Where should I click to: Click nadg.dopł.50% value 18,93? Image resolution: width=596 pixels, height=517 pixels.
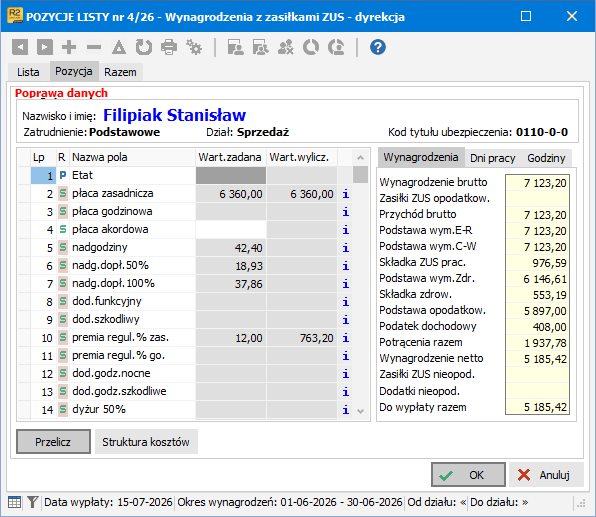[x=231, y=266]
